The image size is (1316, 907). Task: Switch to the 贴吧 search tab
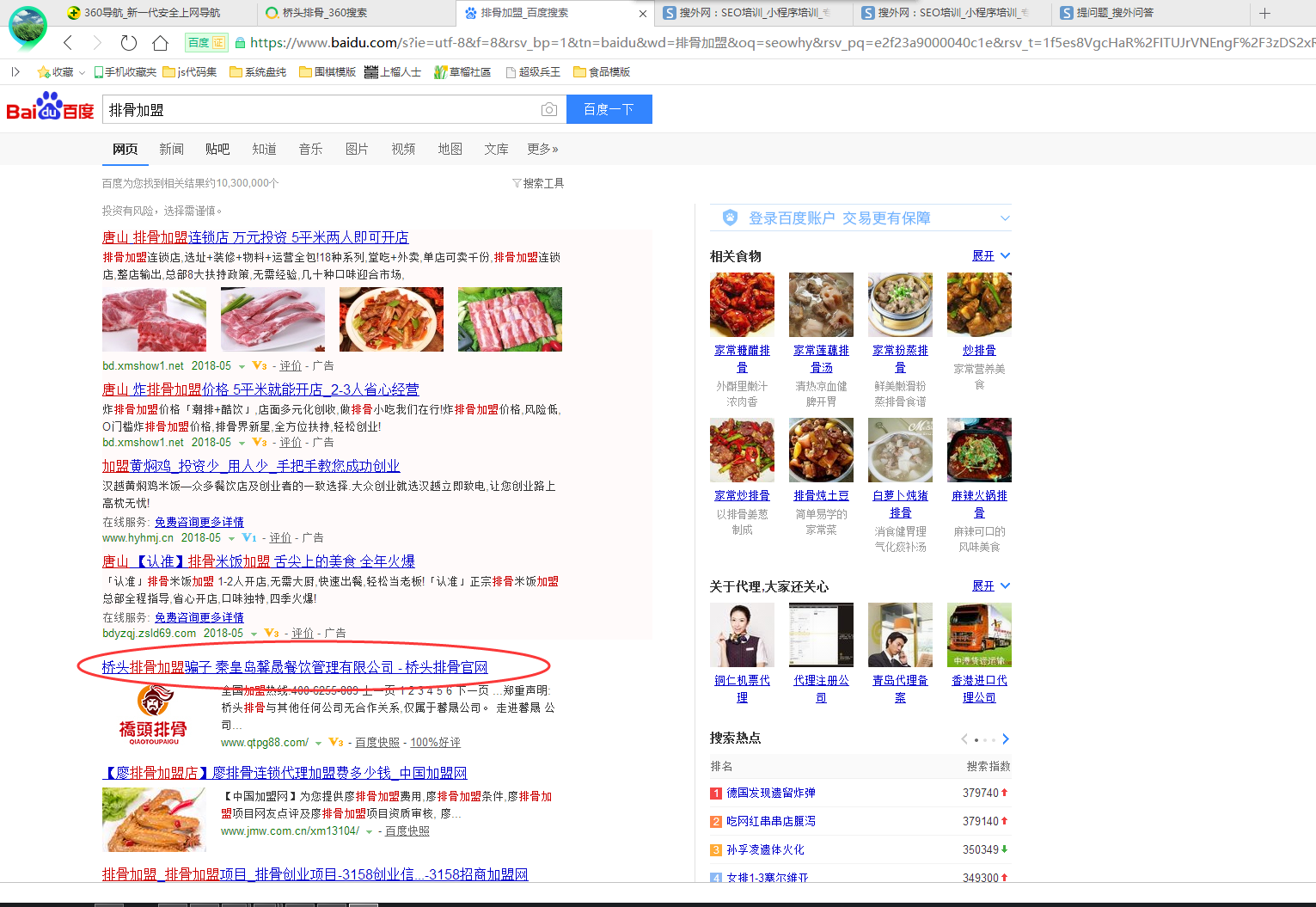[x=217, y=150]
